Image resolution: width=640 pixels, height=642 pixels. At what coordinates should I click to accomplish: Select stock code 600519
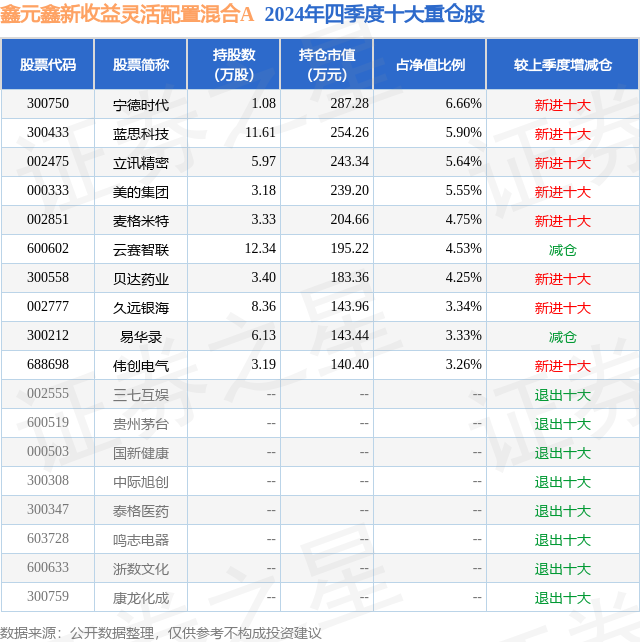tap(48, 423)
